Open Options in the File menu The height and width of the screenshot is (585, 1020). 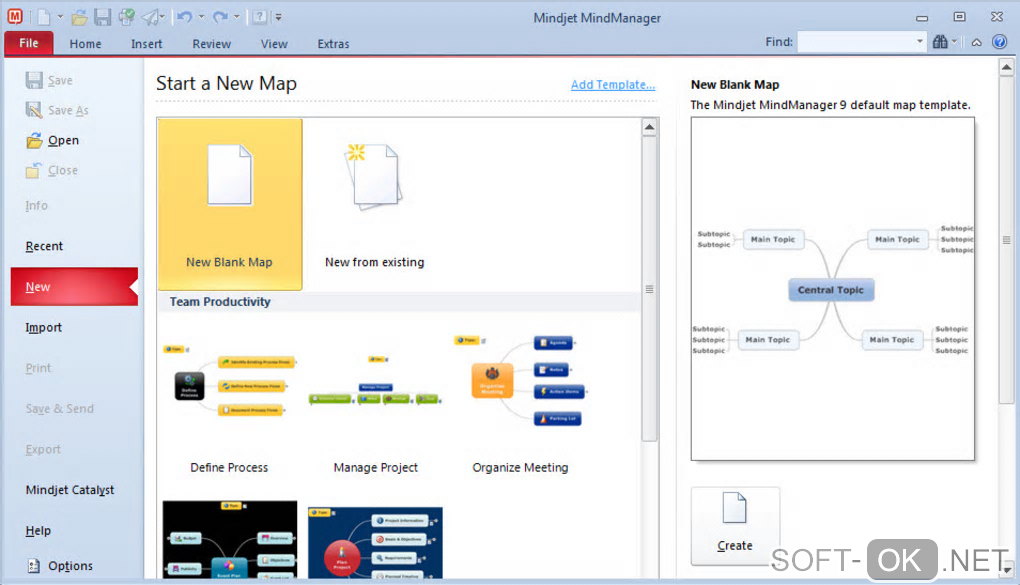[60, 566]
